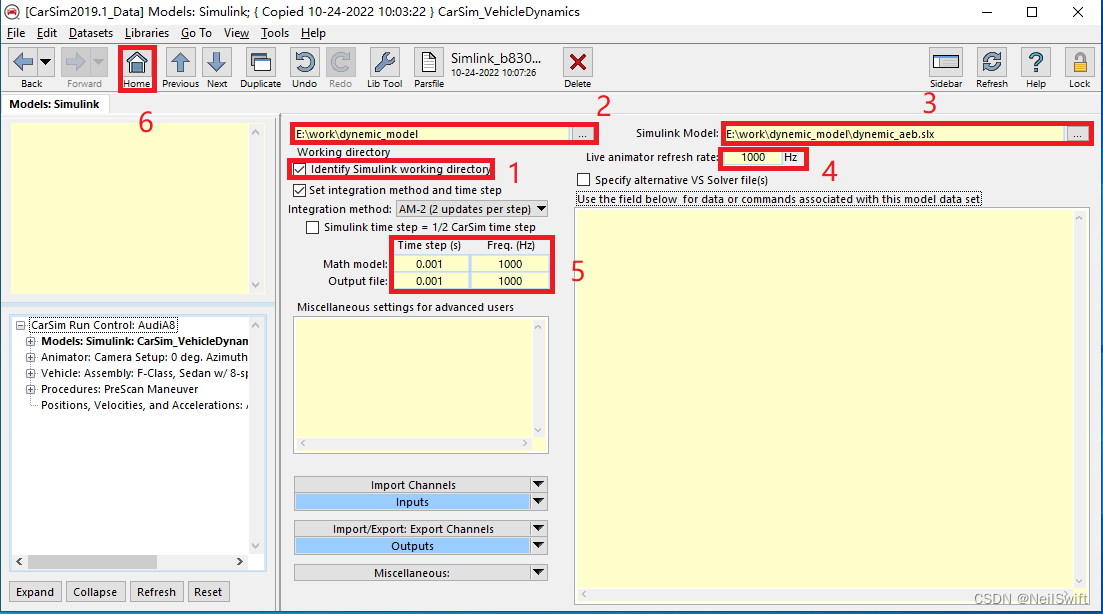Open the Datasets menu
The image size is (1103, 614).
(x=91, y=33)
